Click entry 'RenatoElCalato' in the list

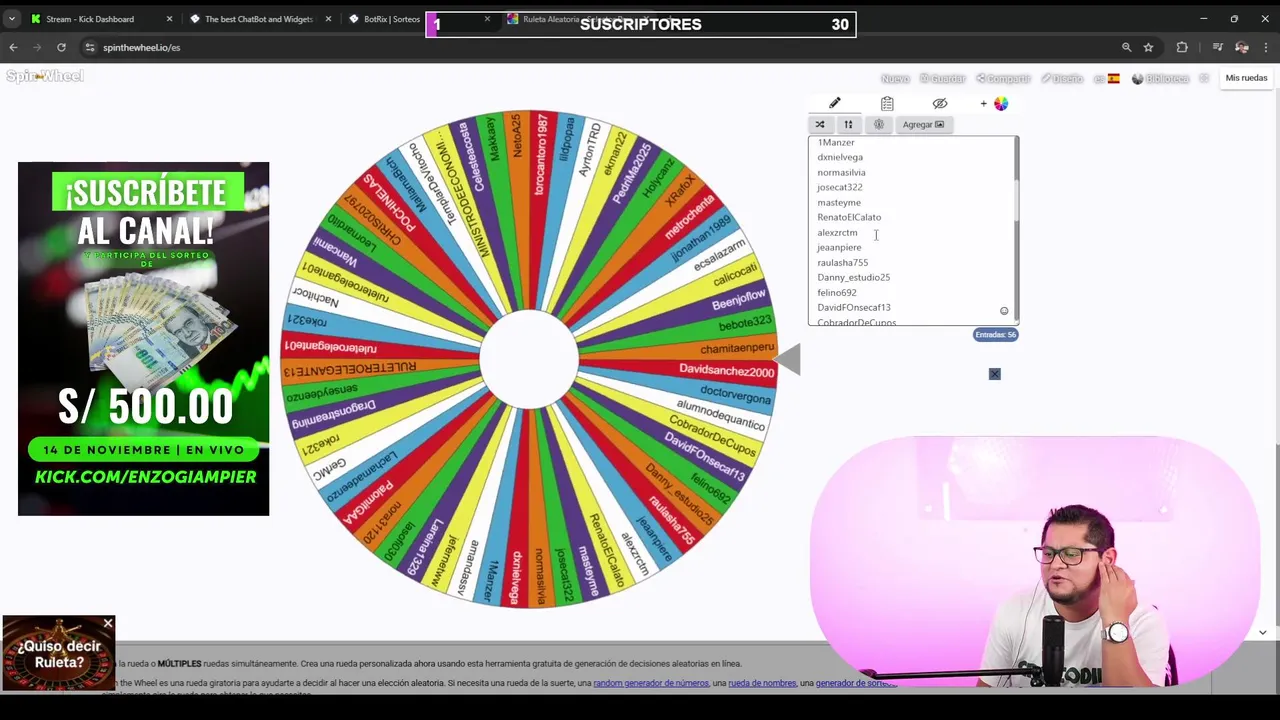click(849, 217)
